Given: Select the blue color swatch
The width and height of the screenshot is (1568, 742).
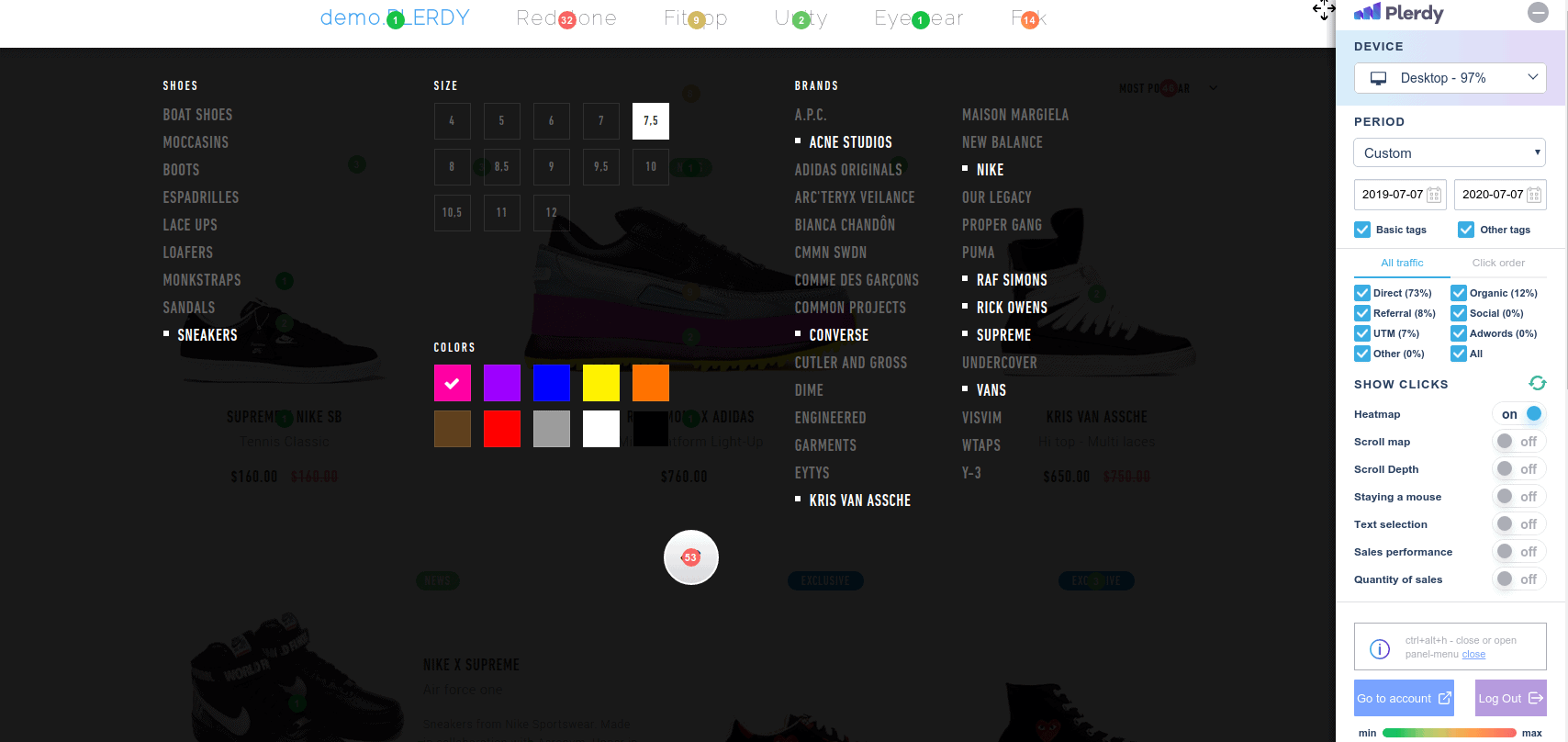Looking at the screenshot, I should (x=552, y=383).
